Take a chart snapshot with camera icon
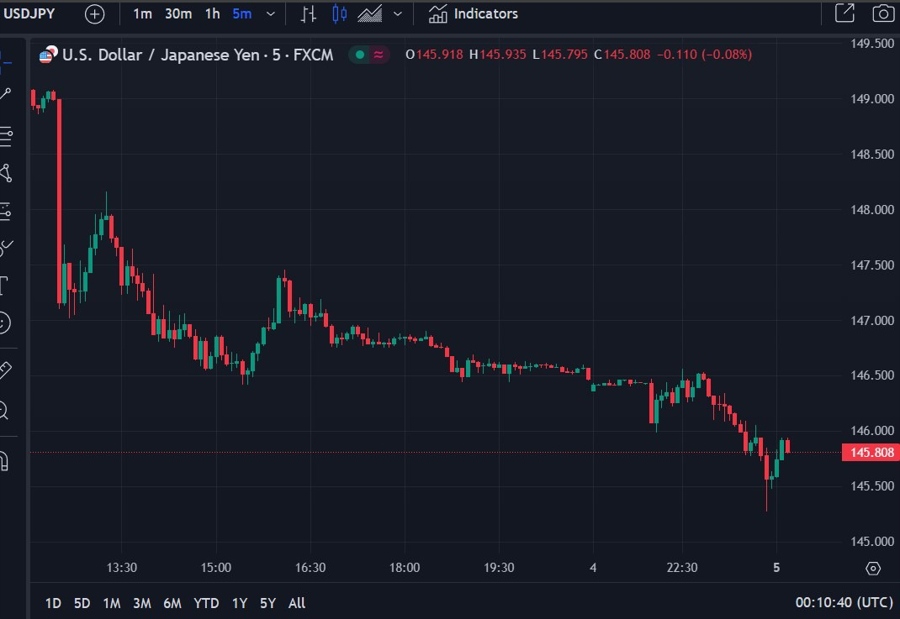This screenshot has height=619, width=900. click(882, 14)
